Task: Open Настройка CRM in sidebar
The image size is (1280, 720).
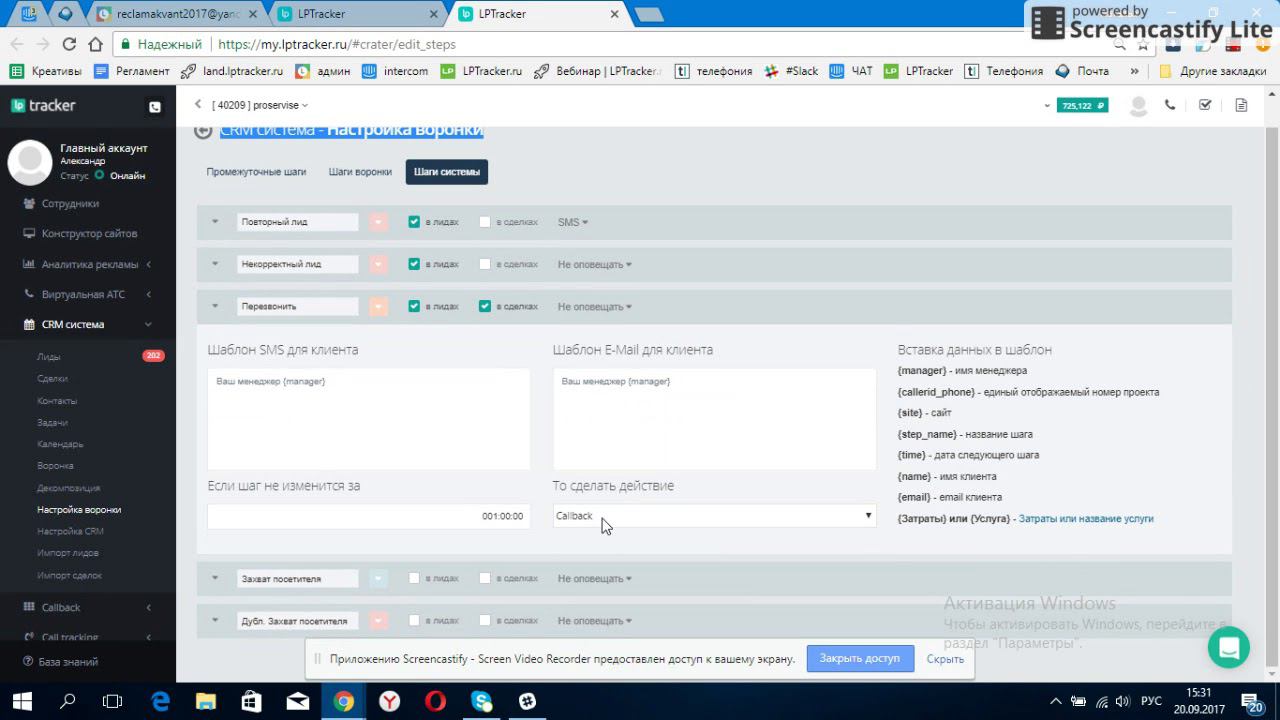Action: (70, 531)
